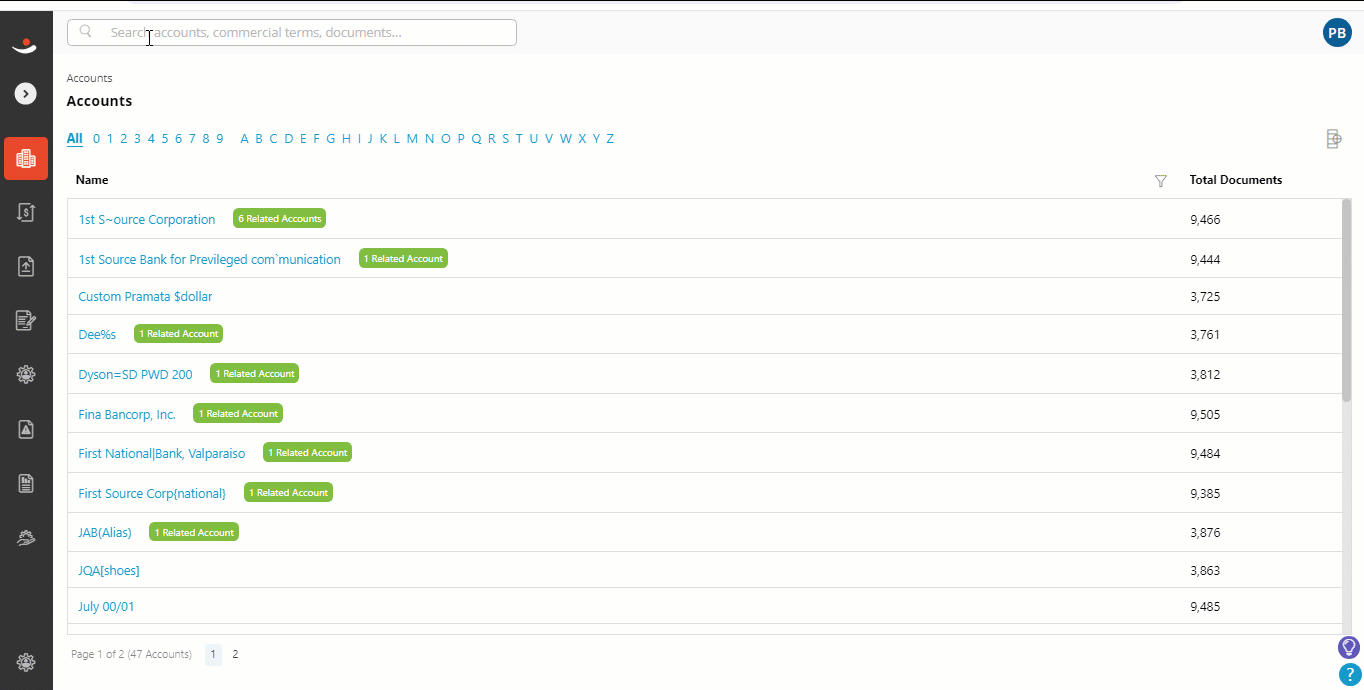
Task: Open the Accounts buildings icon in sidebar
Action: tap(26, 158)
